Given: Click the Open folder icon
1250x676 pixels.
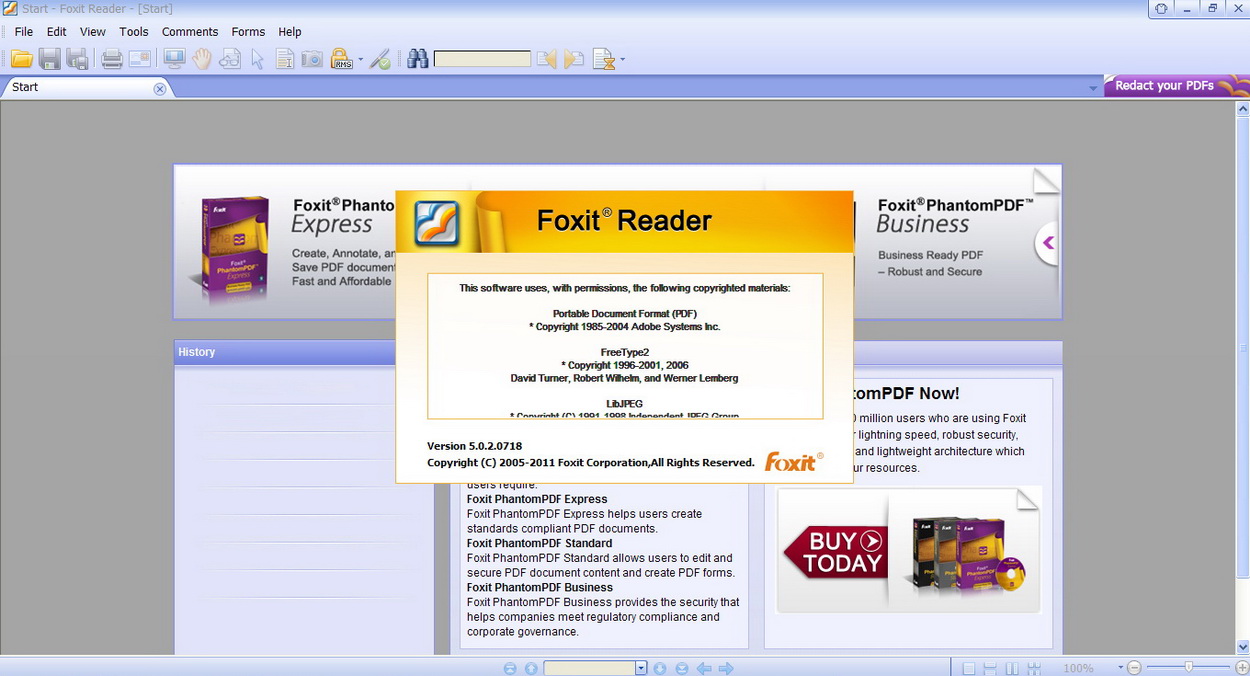Looking at the screenshot, I should [22, 59].
